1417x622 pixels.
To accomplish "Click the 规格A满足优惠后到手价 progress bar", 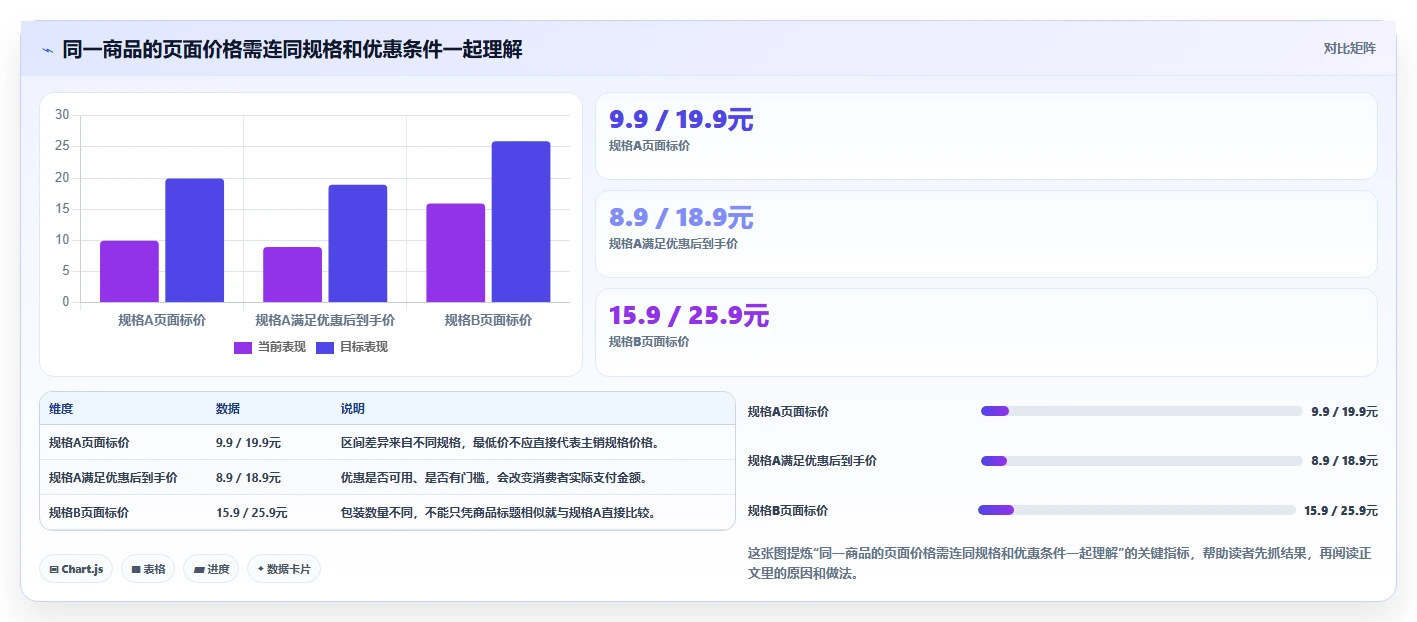I will (1141, 460).
